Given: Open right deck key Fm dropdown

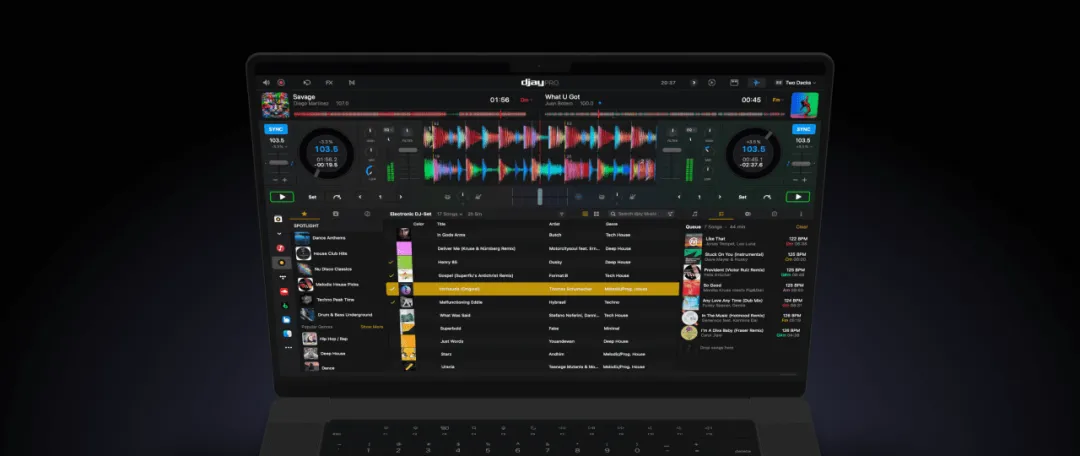Looking at the screenshot, I should coord(778,100).
